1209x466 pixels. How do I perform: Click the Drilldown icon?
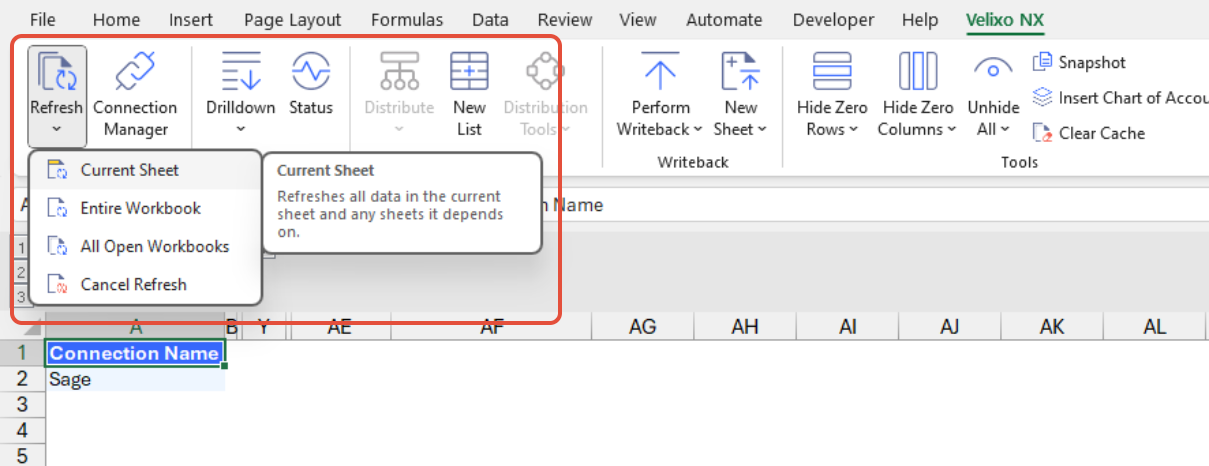[240, 73]
